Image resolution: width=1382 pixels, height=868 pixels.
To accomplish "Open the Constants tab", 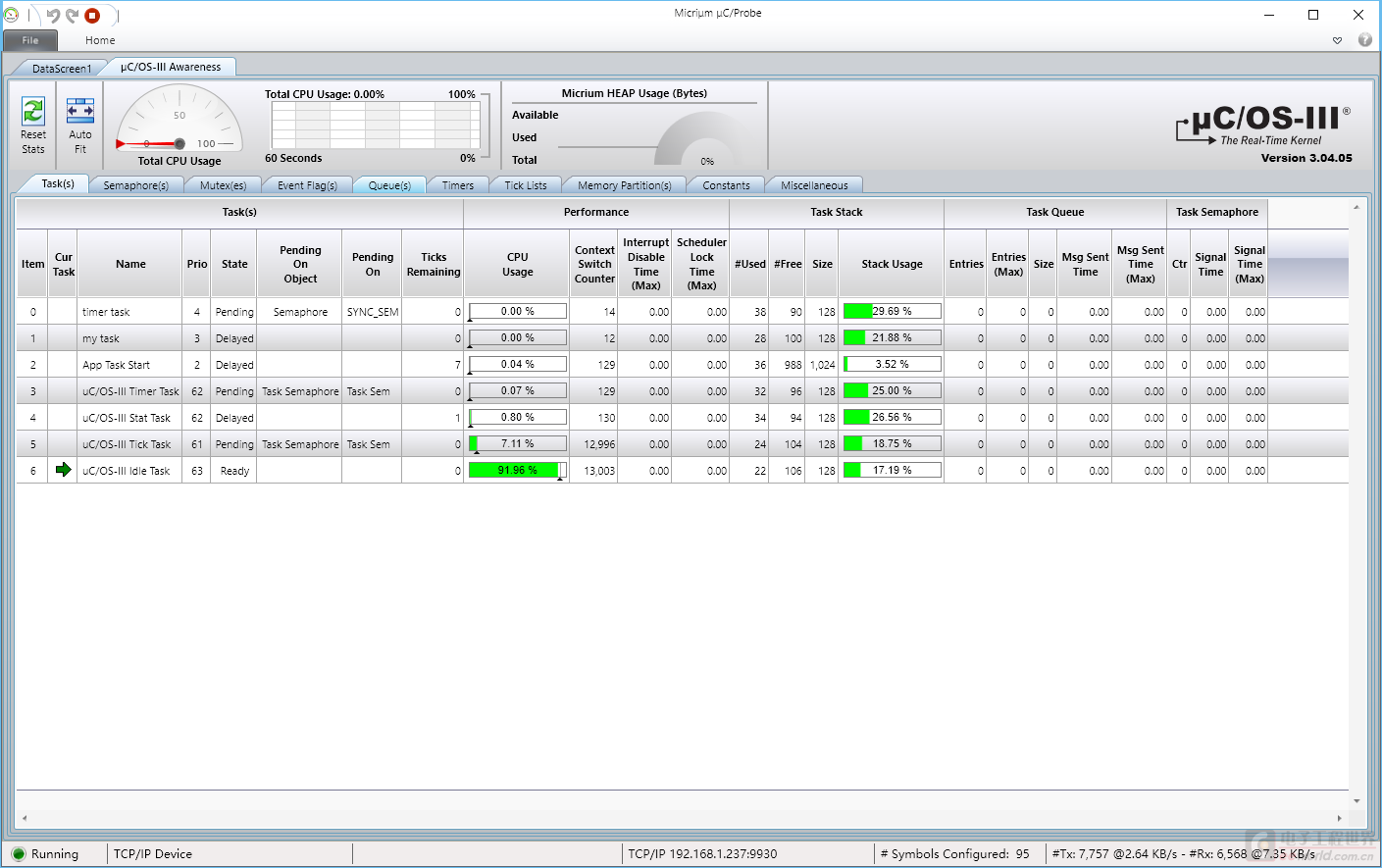I will pos(726,185).
